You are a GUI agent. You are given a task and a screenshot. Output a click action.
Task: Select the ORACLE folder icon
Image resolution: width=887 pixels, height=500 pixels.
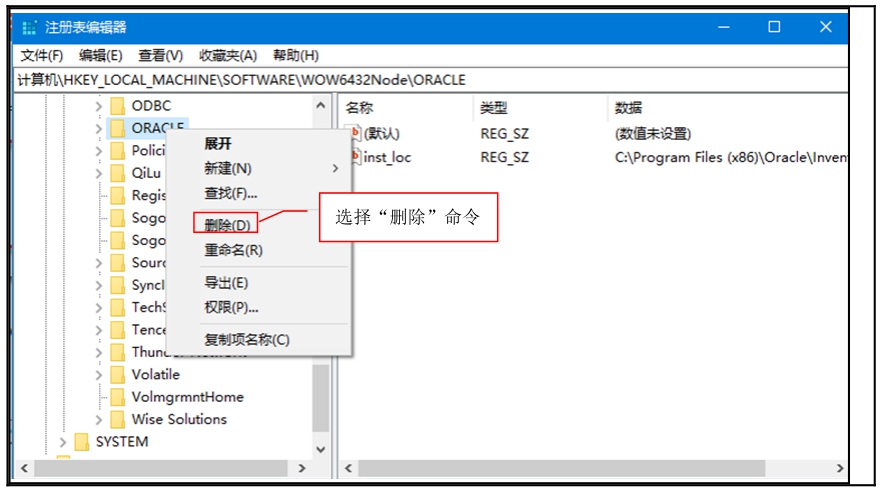click(x=117, y=128)
